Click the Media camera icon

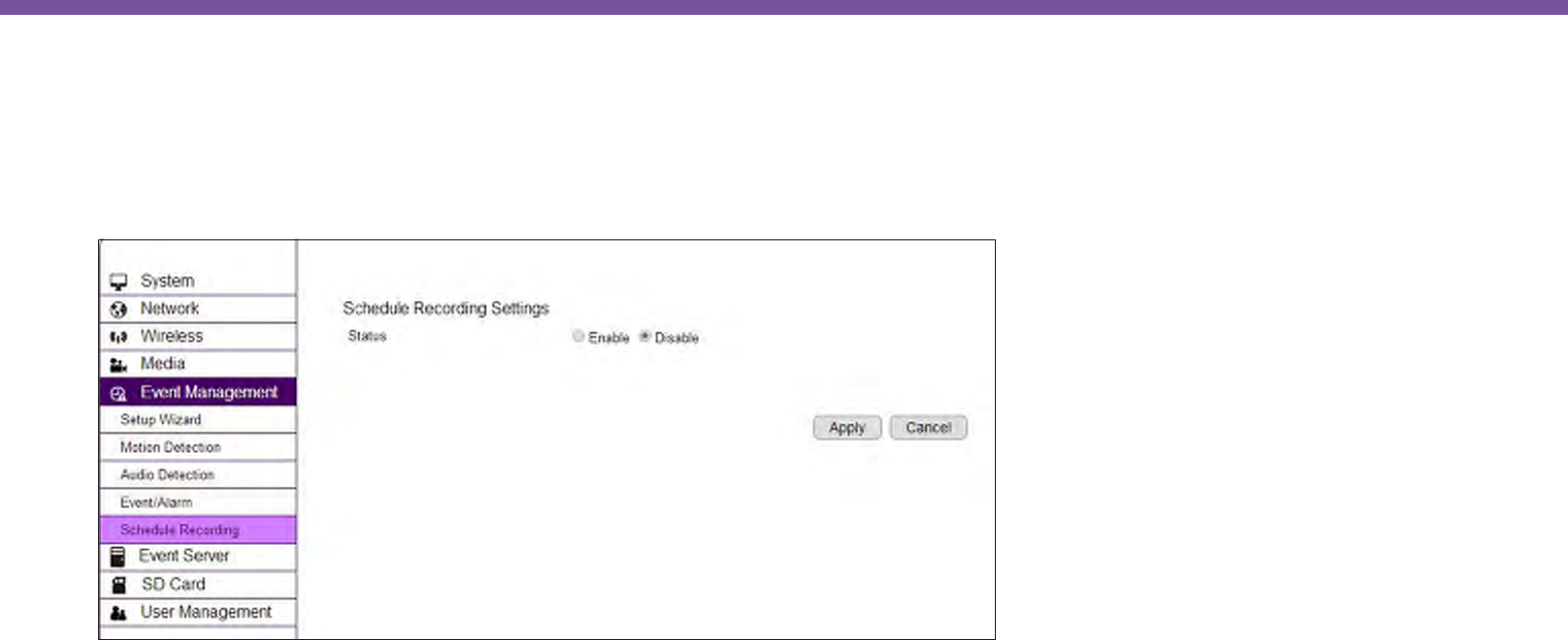pyautogui.click(x=119, y=365)
